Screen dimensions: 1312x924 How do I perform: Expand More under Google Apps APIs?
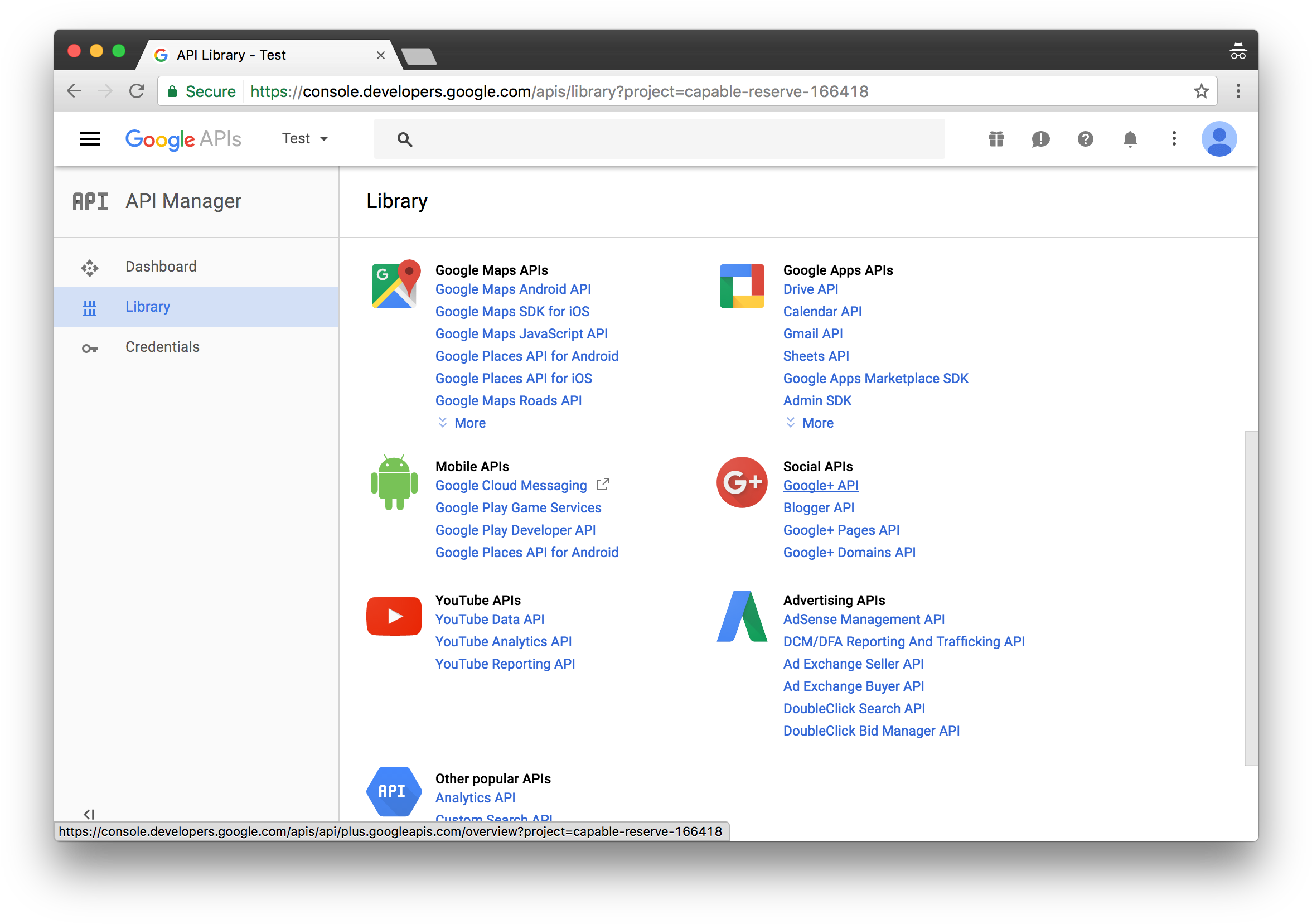point(810,423)
